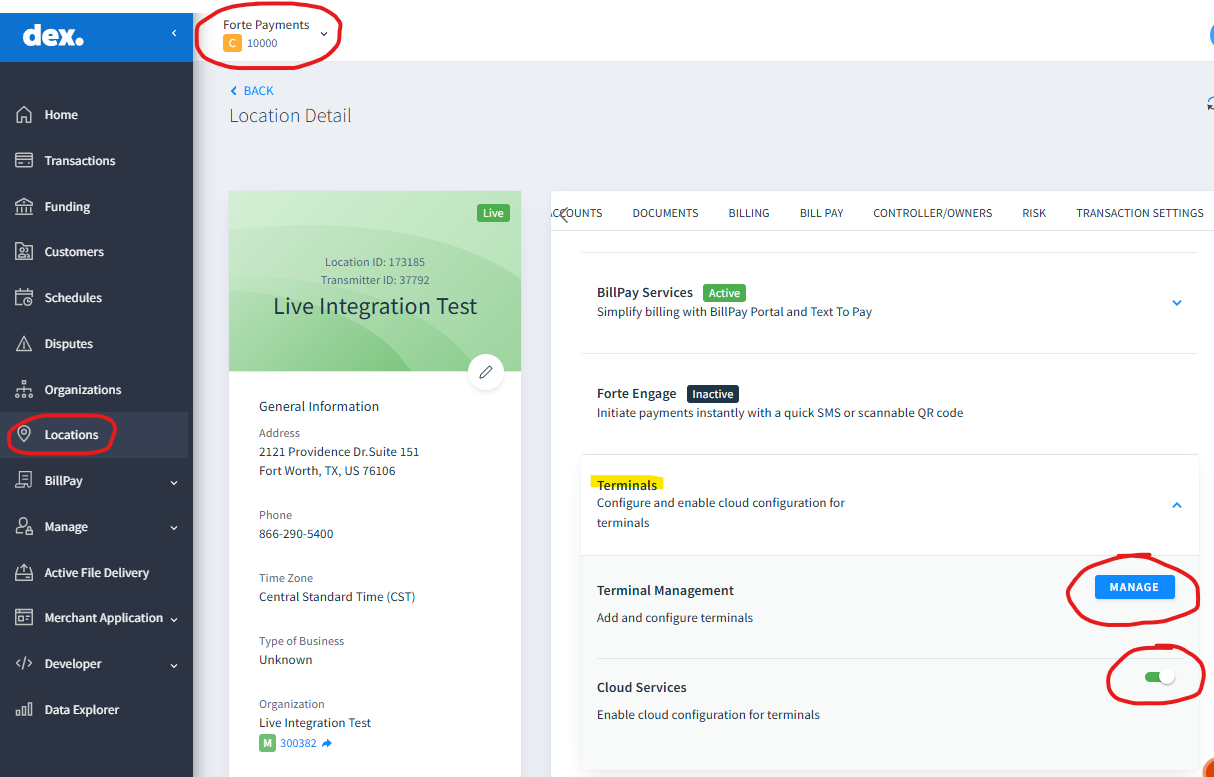Click the green M organization badge

click(267, 743)
